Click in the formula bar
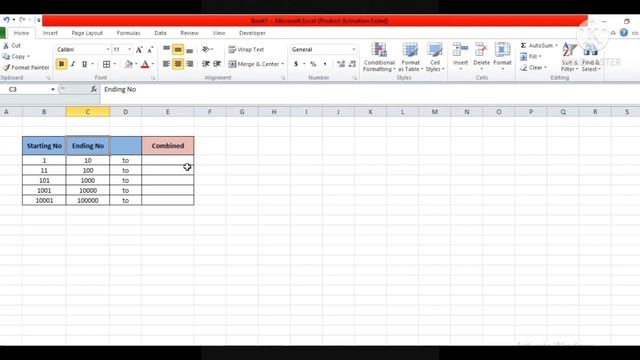This screenshot has width=640, height=360. click(x=369, y=89)
